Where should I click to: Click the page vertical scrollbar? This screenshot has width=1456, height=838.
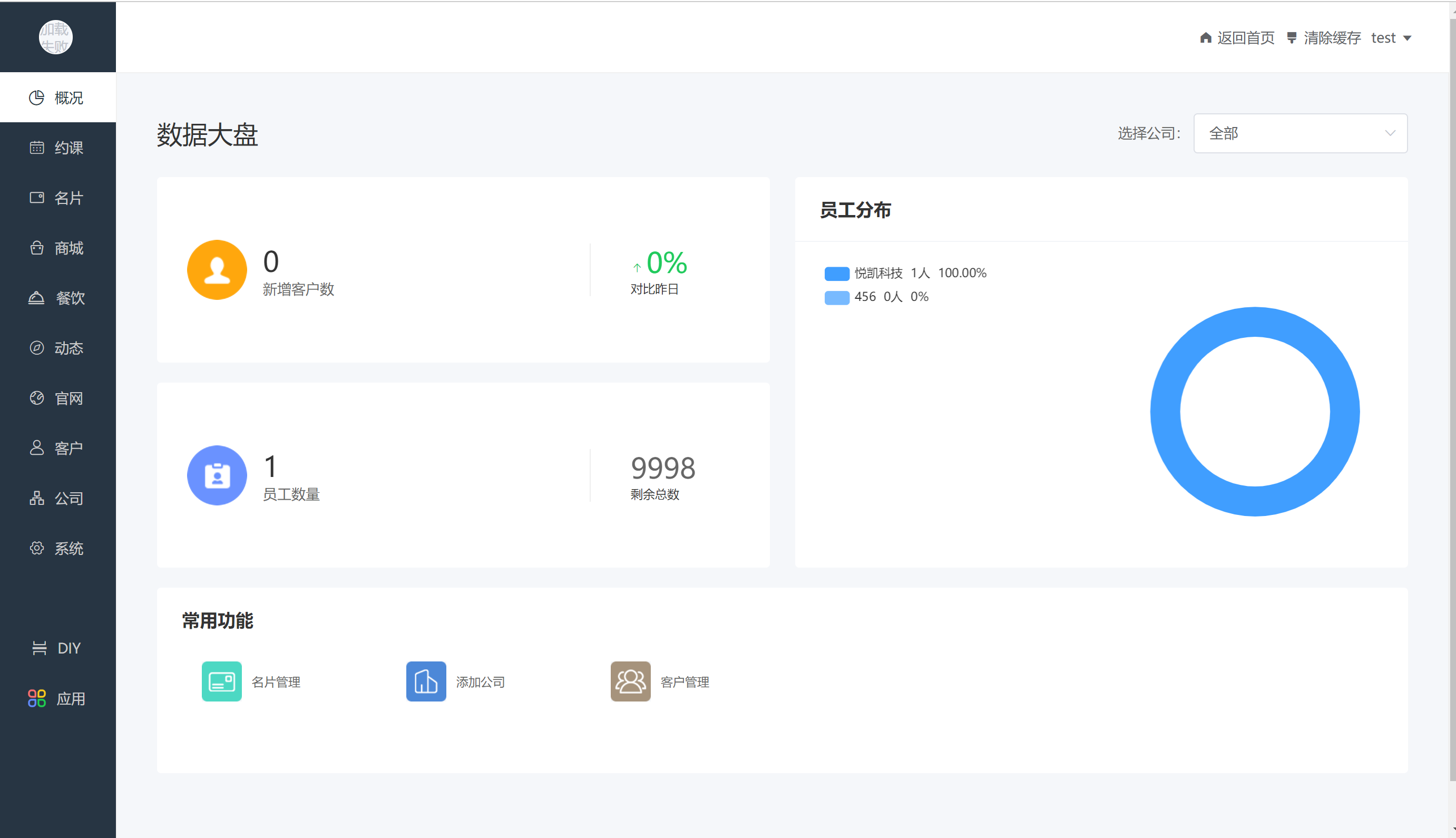(1452, 403)
